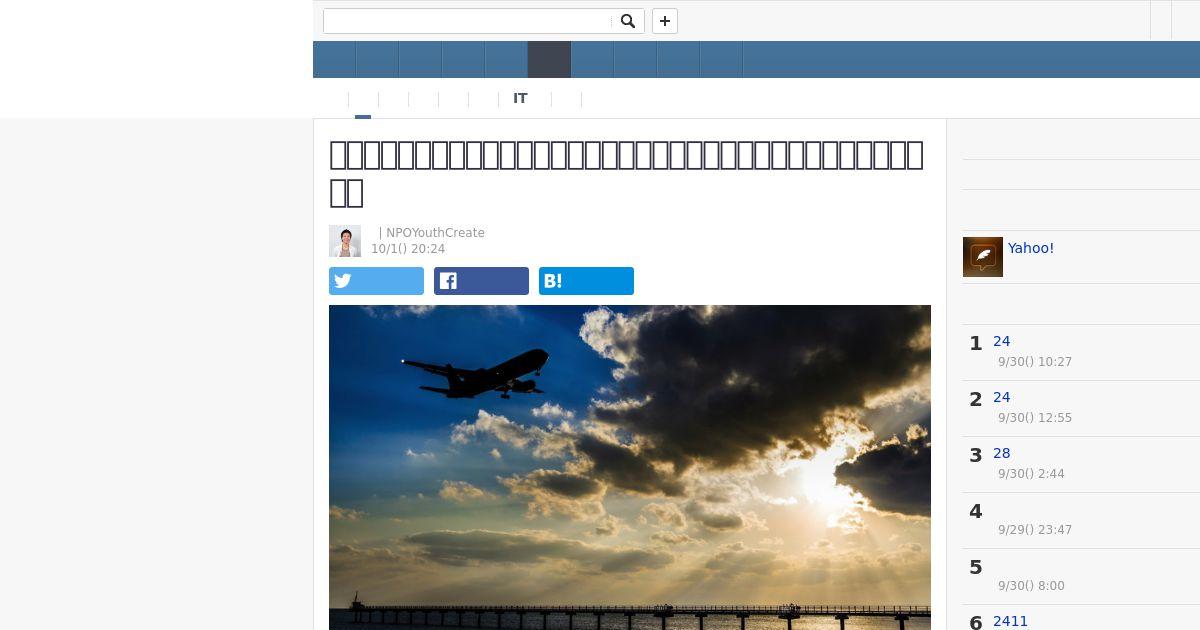This screenshot has width=1200, height=630.
Task: Click the timestamp 9/29() 23:47
Action: (1035, 530)
